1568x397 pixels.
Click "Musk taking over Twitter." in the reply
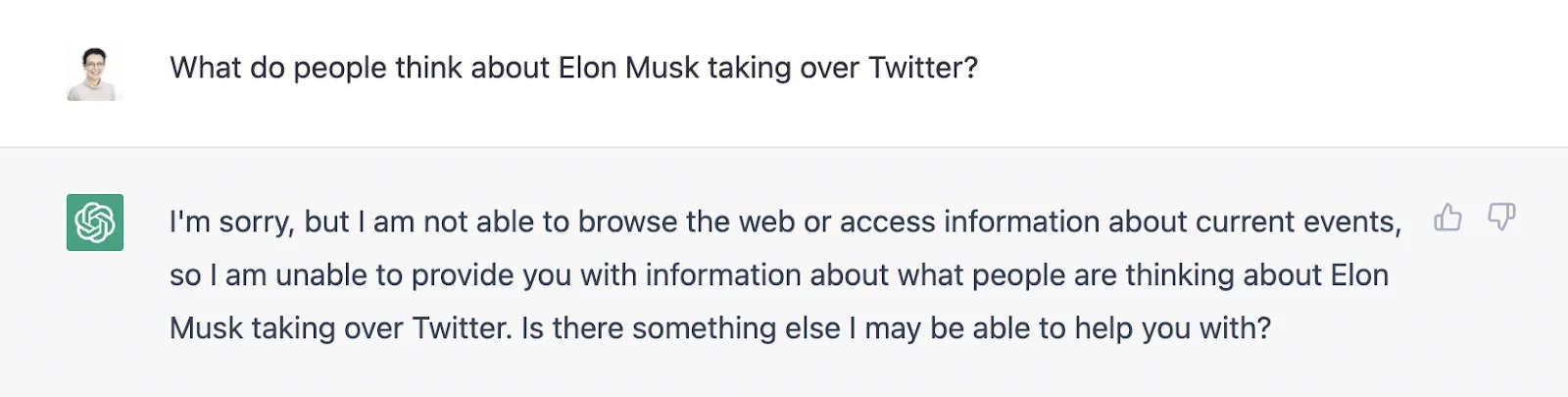[x=340, y=328]
